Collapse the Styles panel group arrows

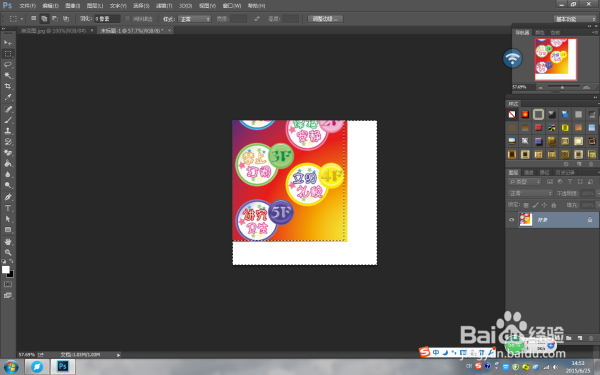(x=595, y=97)
